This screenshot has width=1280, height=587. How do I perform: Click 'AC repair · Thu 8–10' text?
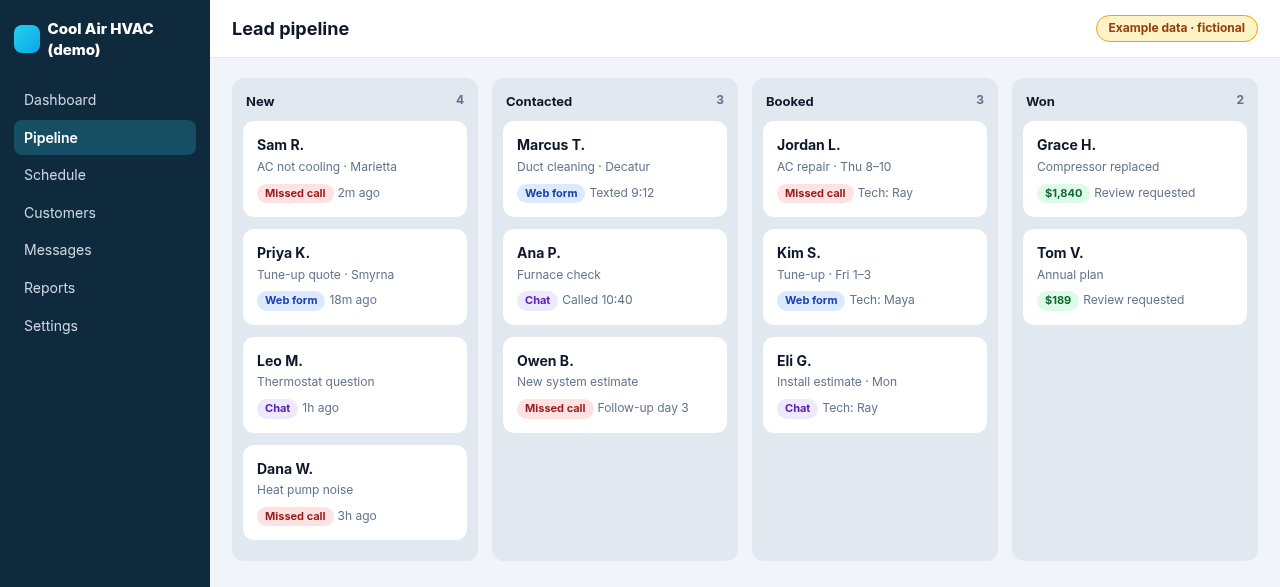(834, 167)
